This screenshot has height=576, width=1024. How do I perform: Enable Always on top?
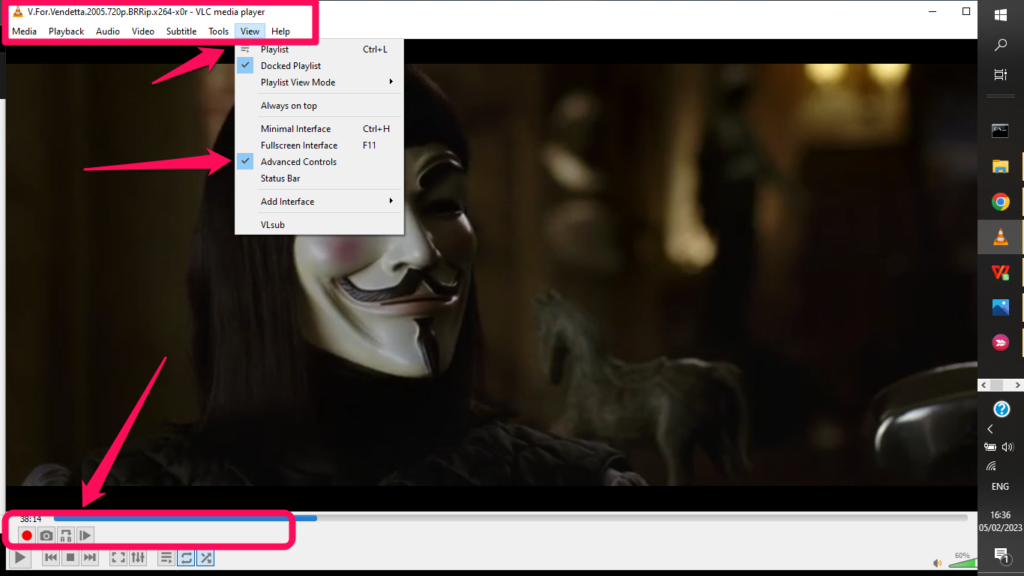point(319,105)
